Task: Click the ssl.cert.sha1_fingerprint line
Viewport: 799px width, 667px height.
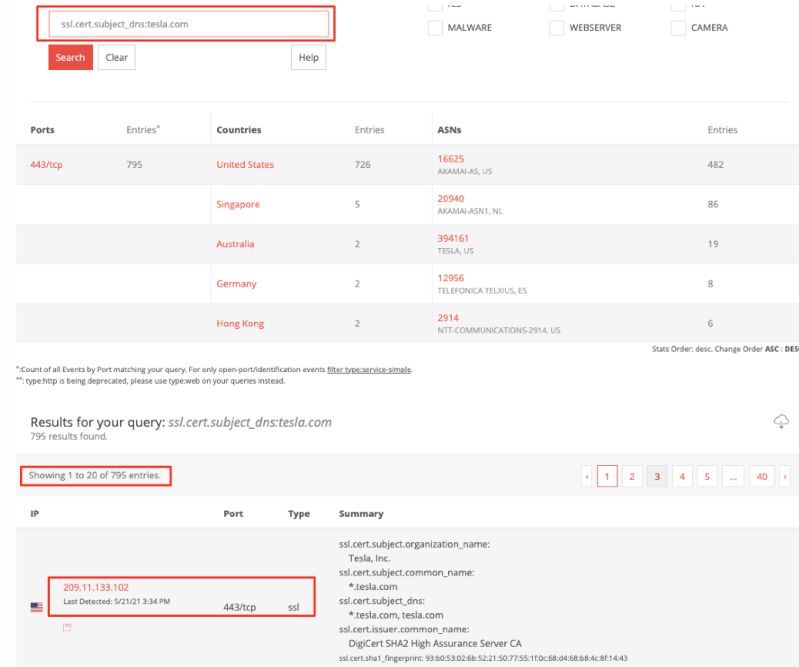Action: [x=483, y=658]
